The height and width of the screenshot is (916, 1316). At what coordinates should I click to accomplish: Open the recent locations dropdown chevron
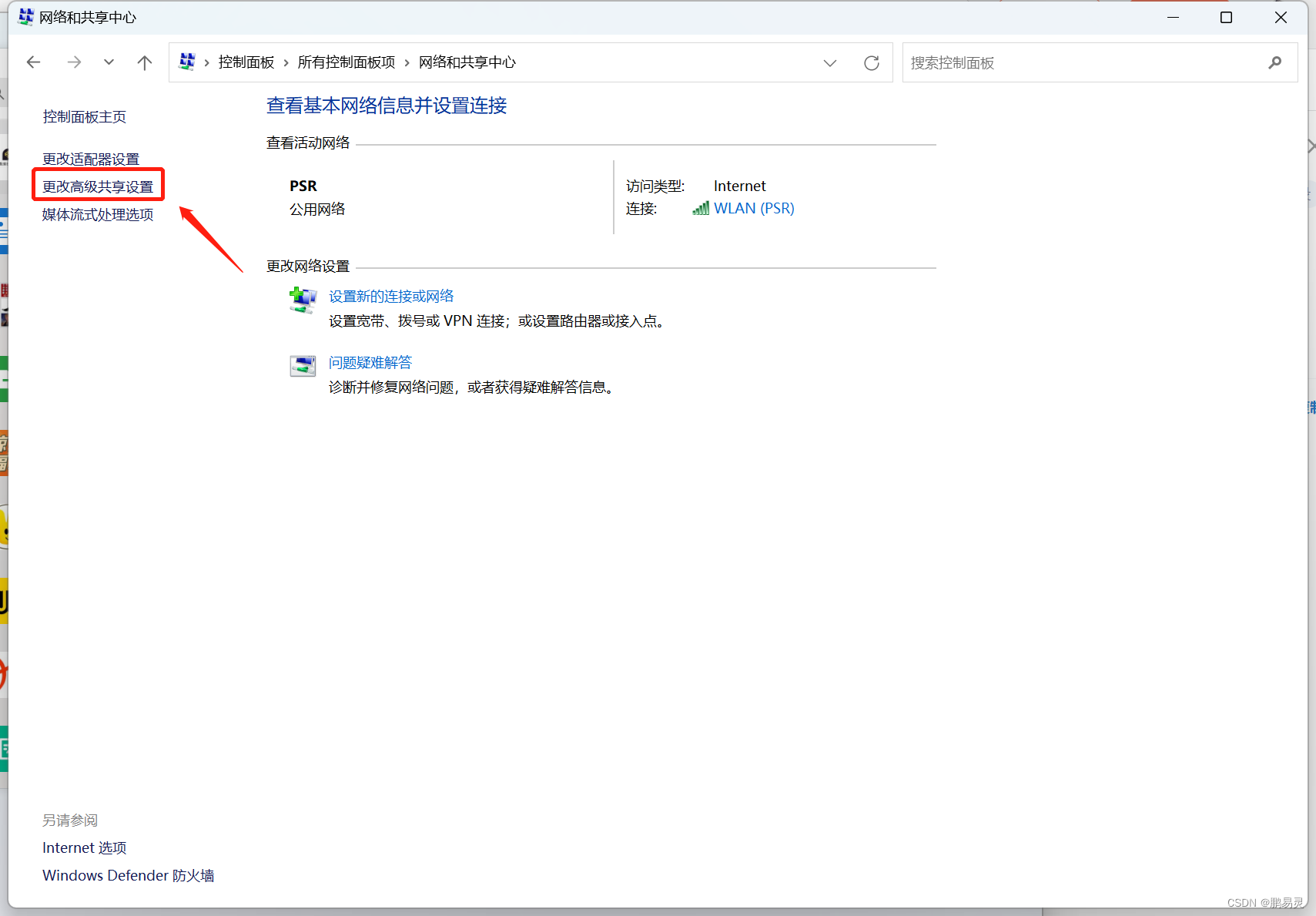click(109, 62)
